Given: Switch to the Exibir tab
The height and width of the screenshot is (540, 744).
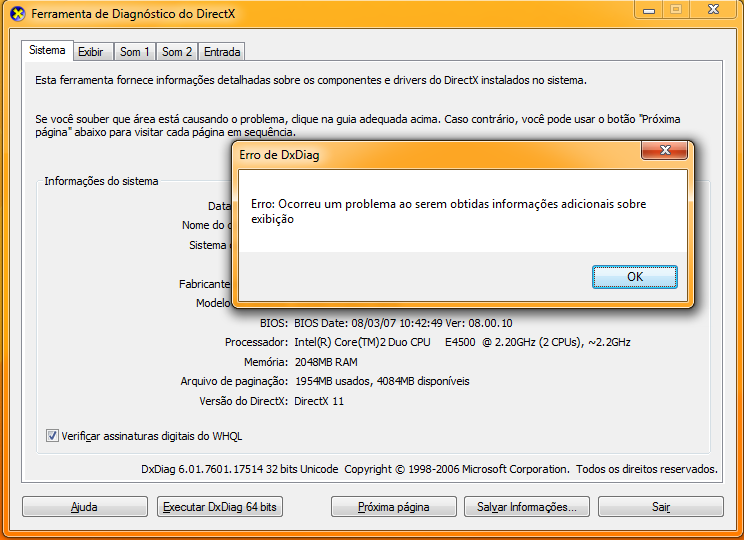Looking at the screenshot, I should click(93, 52).
